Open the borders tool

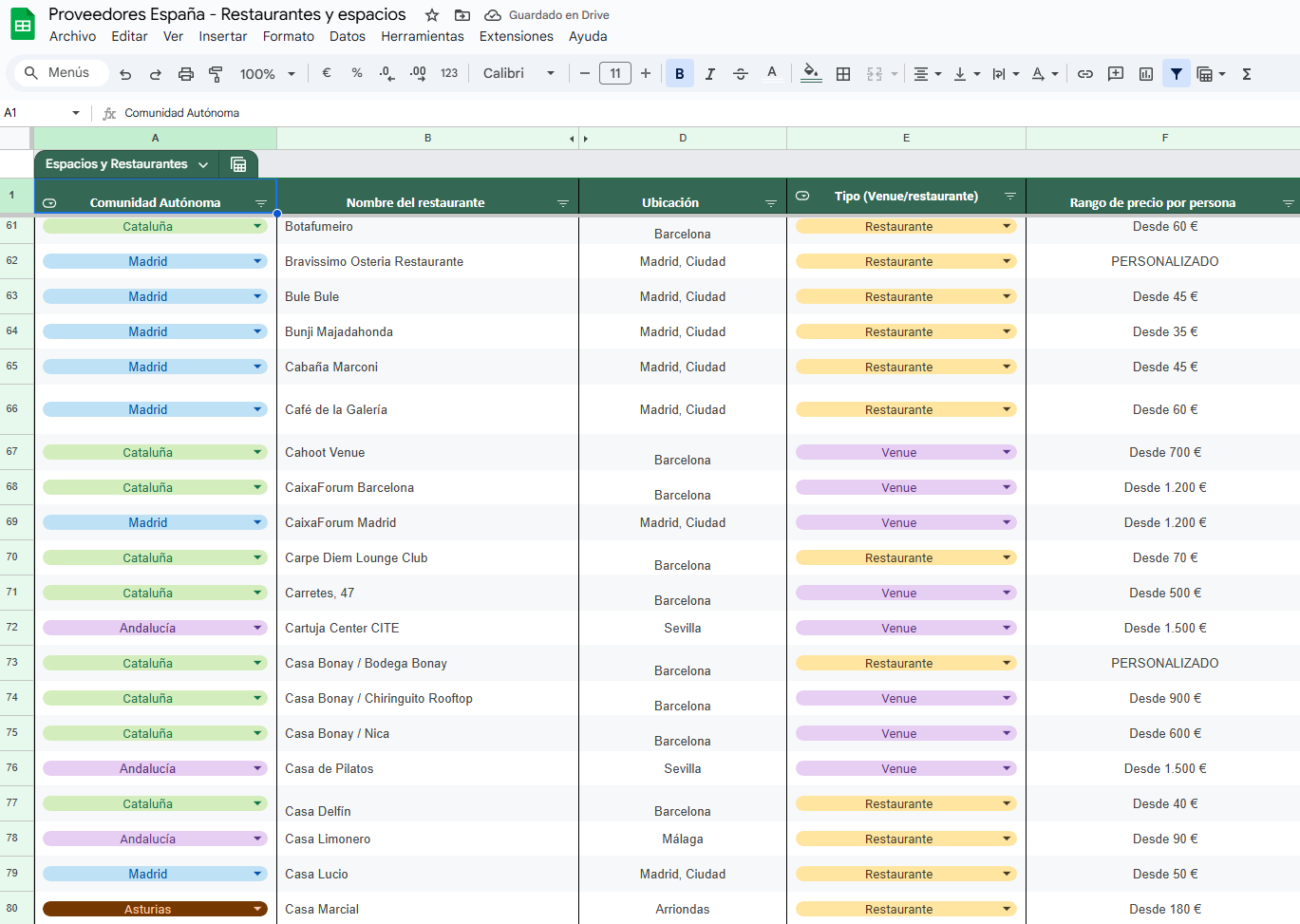[x=843, y=74]
